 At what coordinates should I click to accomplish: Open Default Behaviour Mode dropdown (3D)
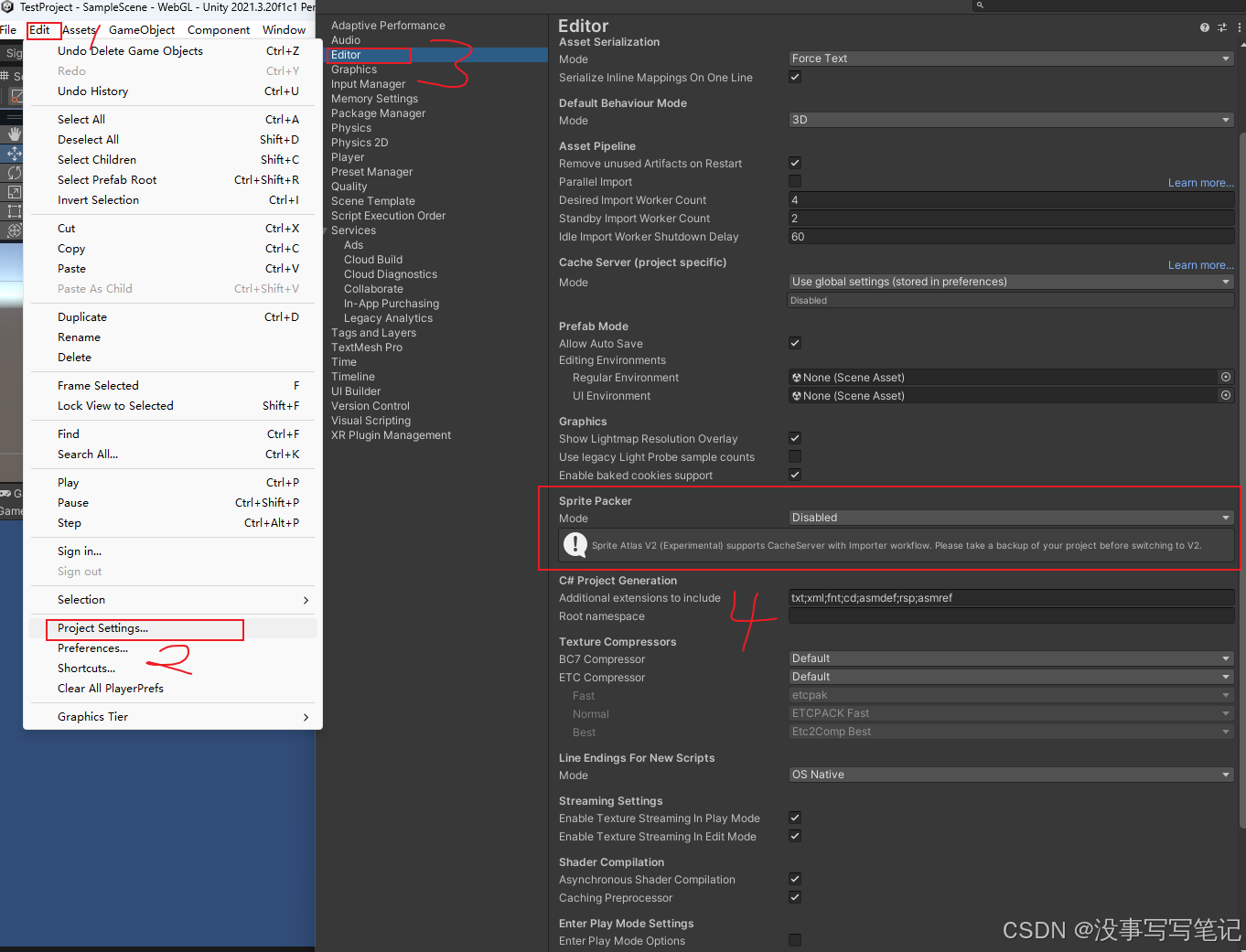coord(1011,120)
